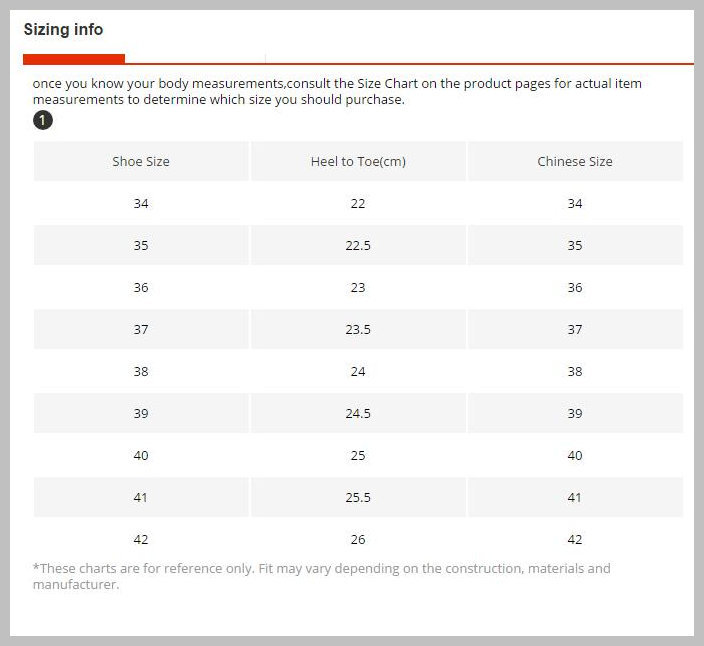704x646 pixels.
Task: Click the Heel to Toe(cm) column header
Action: coord(358,161)
